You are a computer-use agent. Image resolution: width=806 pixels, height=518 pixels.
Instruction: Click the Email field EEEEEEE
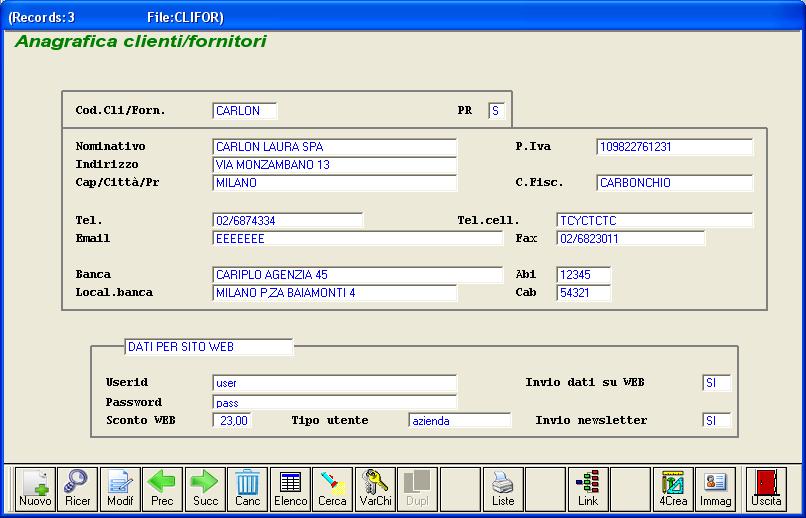(357, 238)
